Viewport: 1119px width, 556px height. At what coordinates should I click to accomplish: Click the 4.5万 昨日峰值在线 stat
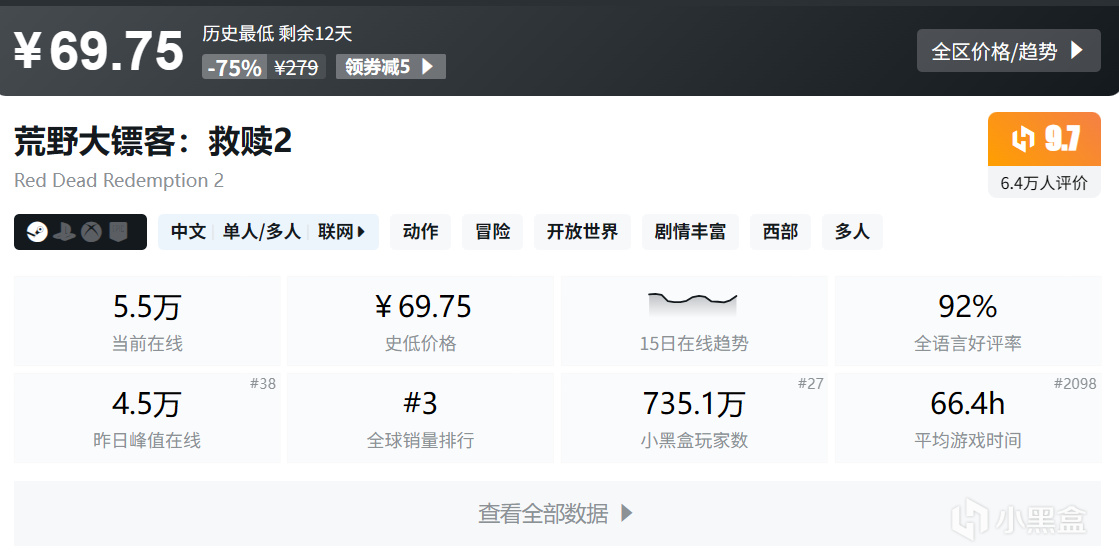click(147, 418)
